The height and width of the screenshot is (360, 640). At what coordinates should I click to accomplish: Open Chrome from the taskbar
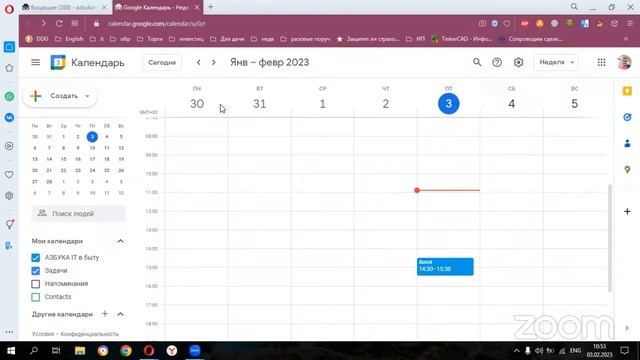[x=126, y=351]
